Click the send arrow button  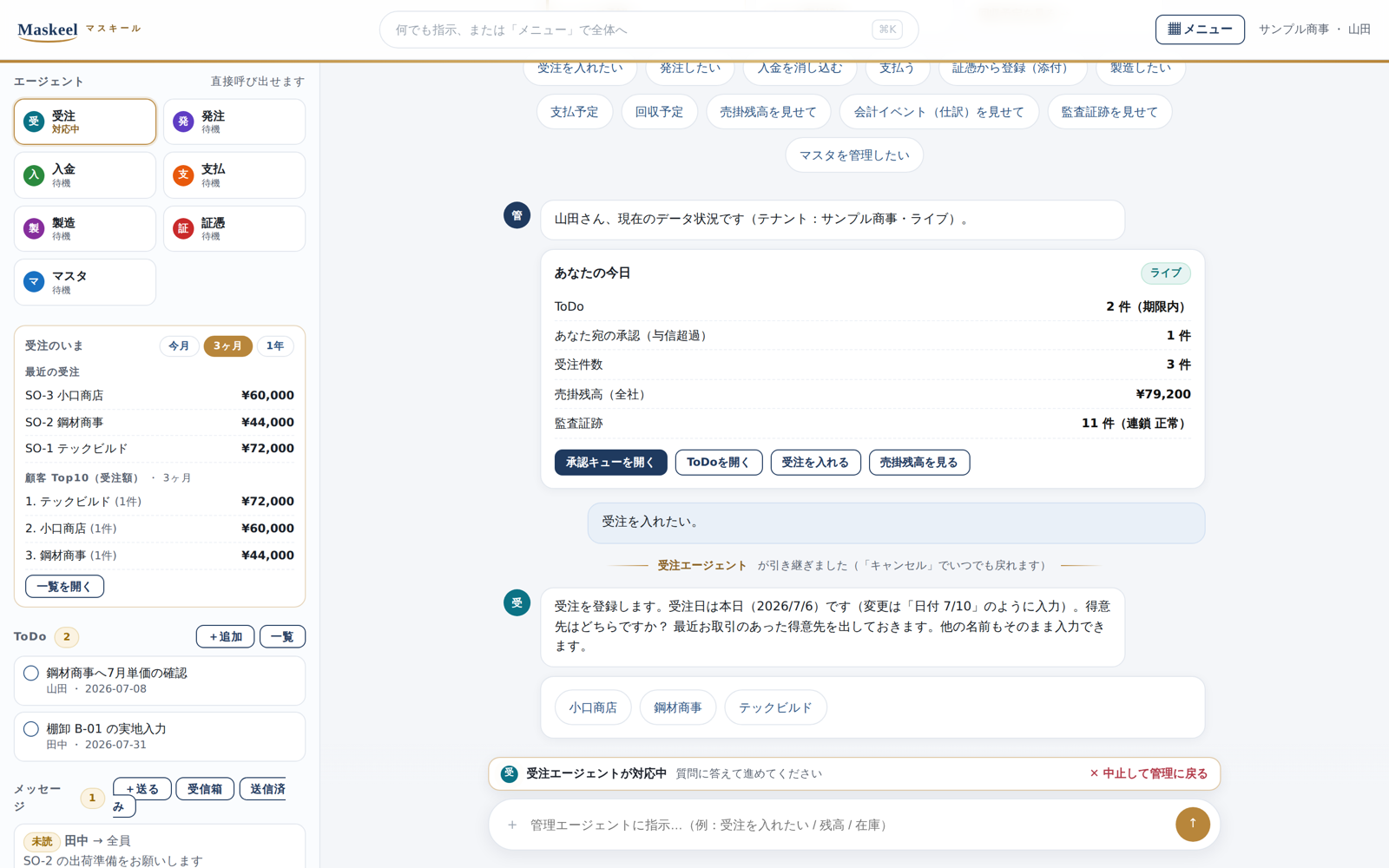[x=1193, y=824]
